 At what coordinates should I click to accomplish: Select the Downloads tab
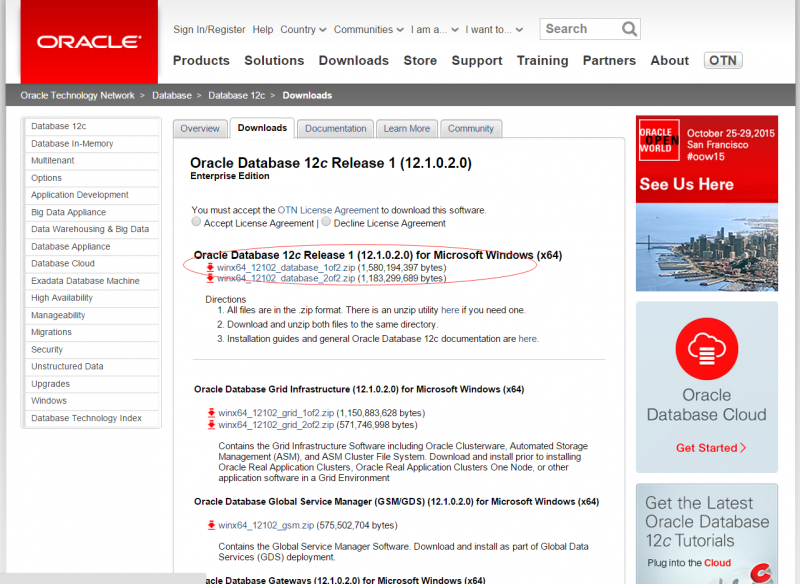point(262,128)
